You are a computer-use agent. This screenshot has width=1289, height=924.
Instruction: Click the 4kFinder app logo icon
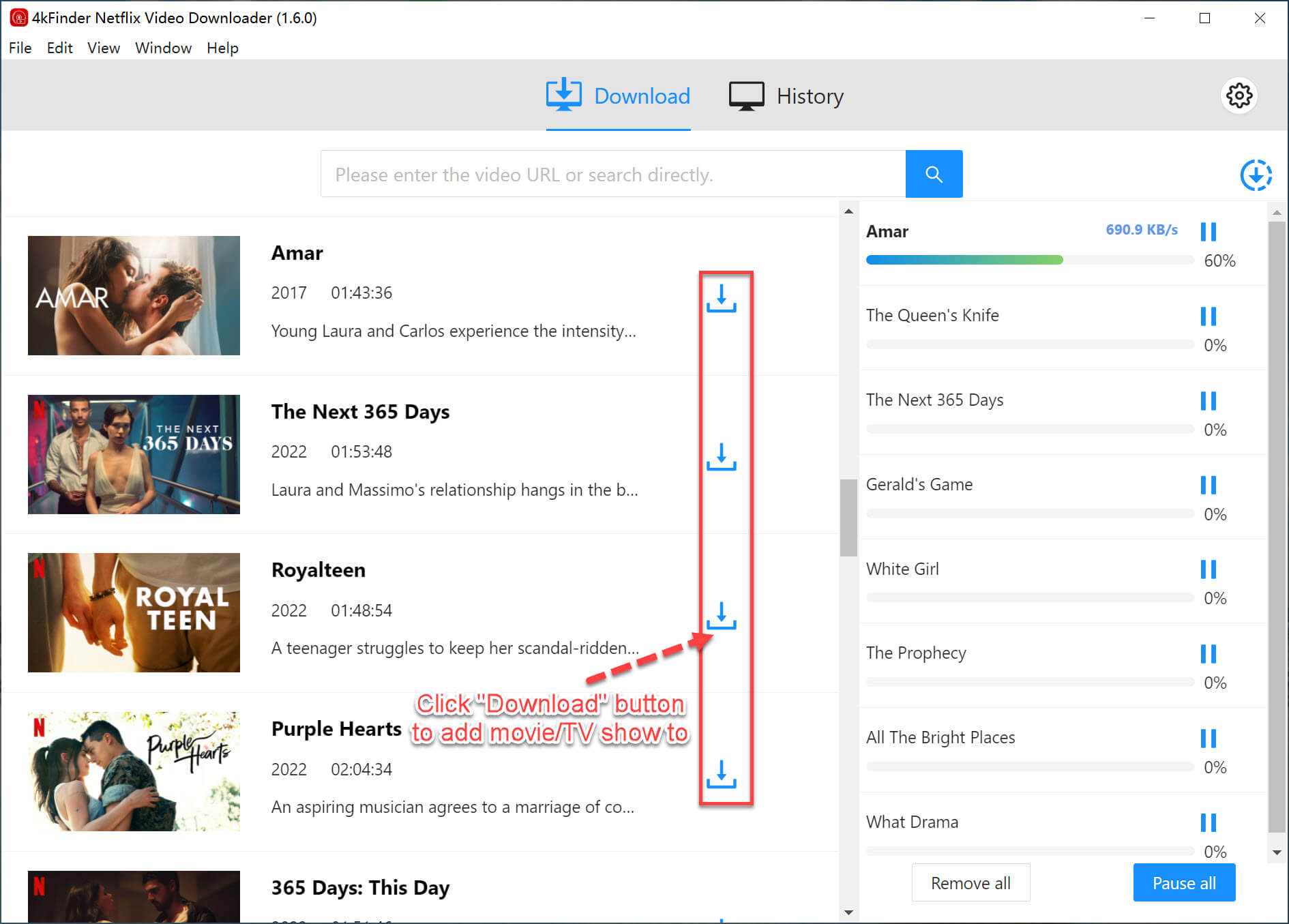[x=18, y=18]
